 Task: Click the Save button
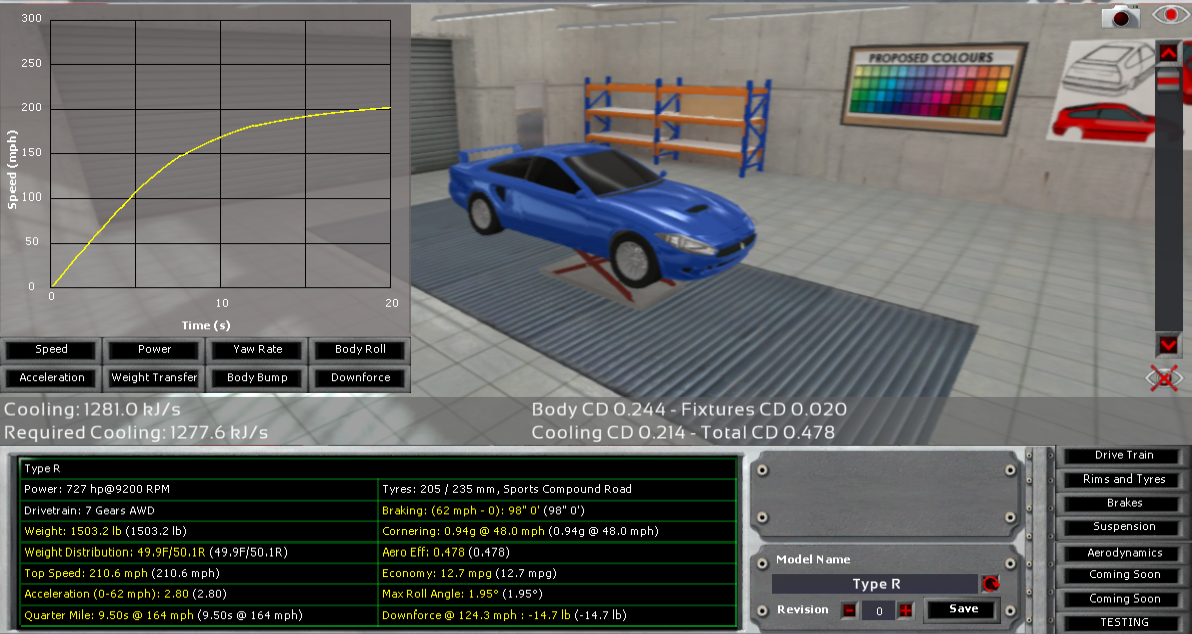[x=960, y=610]
